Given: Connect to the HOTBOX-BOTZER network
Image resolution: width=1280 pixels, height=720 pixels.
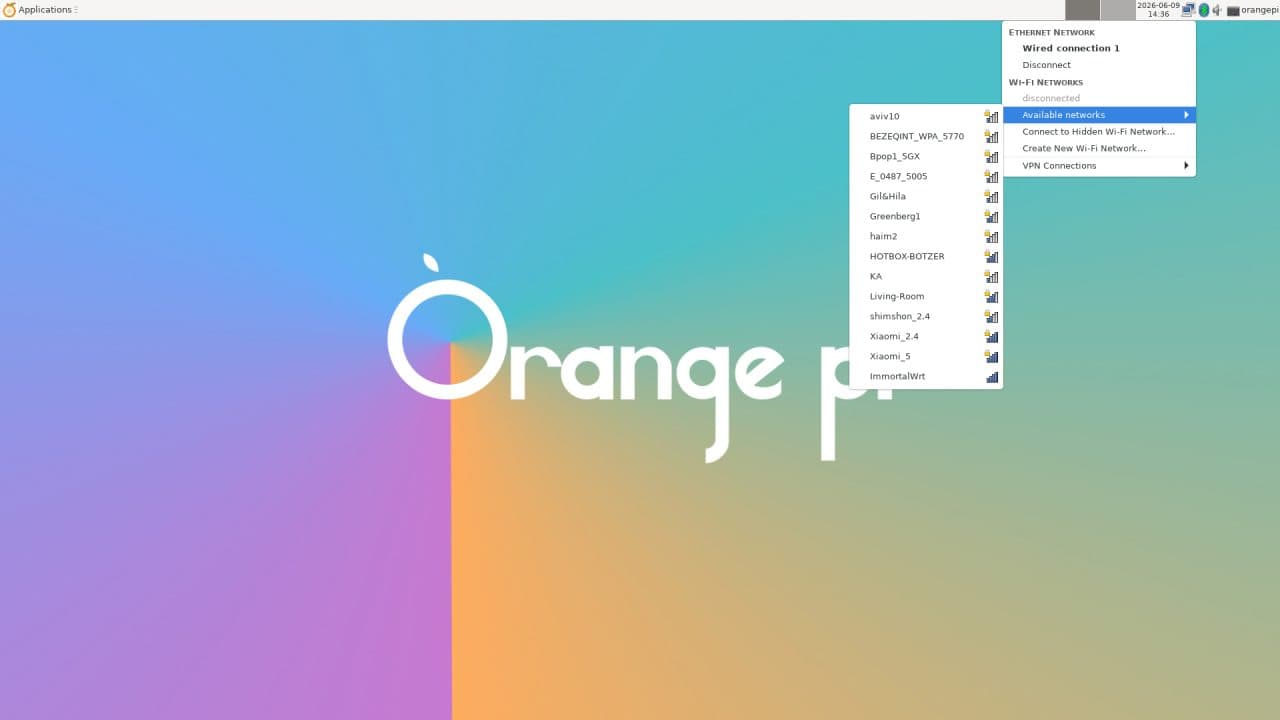Looking at the screenshot, I should [926, 256].
